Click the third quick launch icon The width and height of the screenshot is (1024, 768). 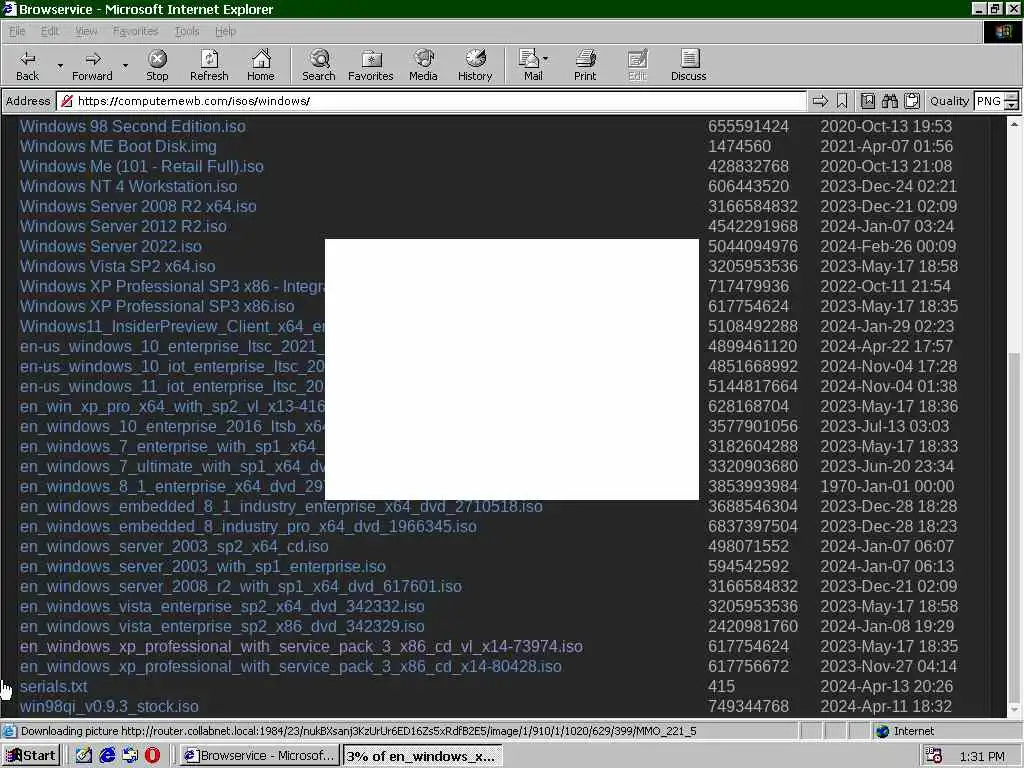[x=129, y=756]
